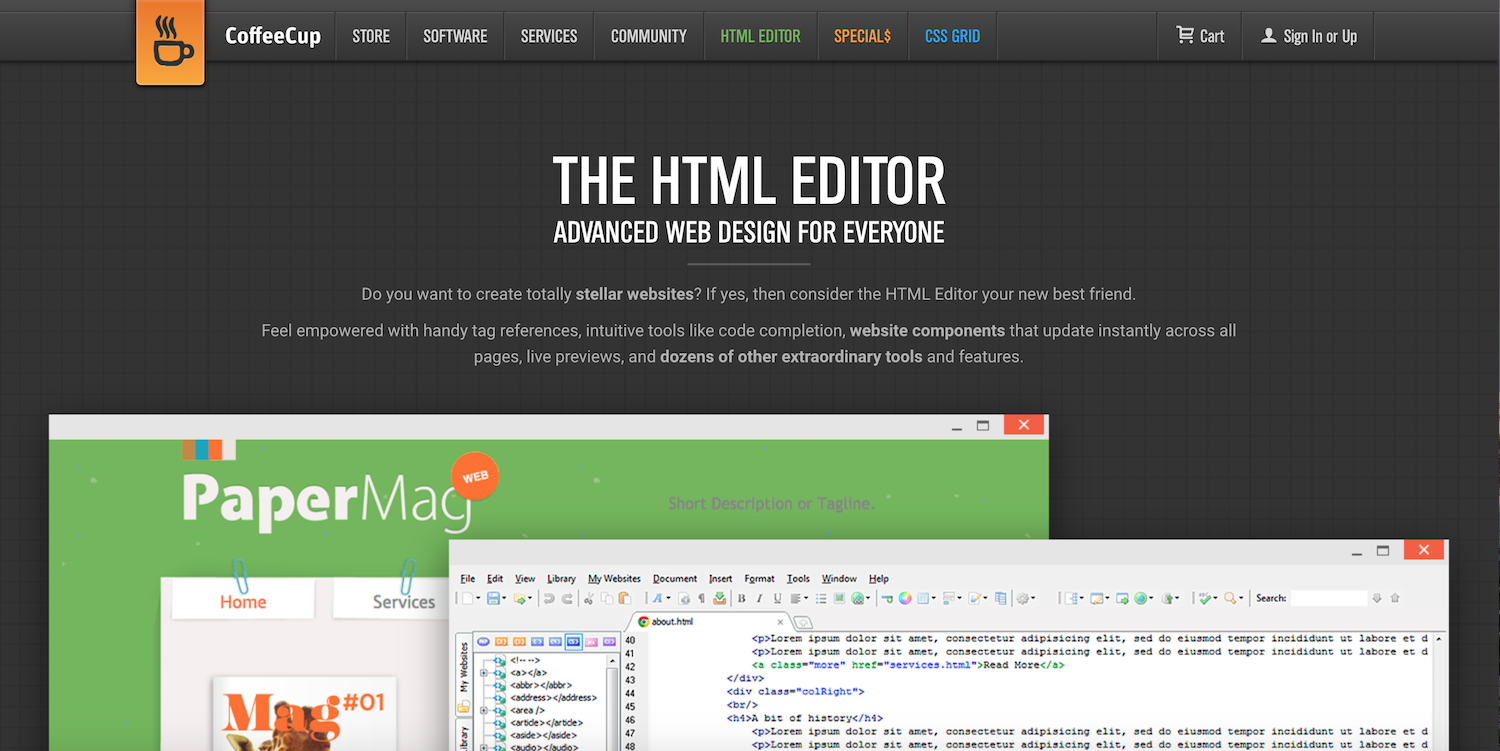Click the Paste clipboard icon

(625, 598)
